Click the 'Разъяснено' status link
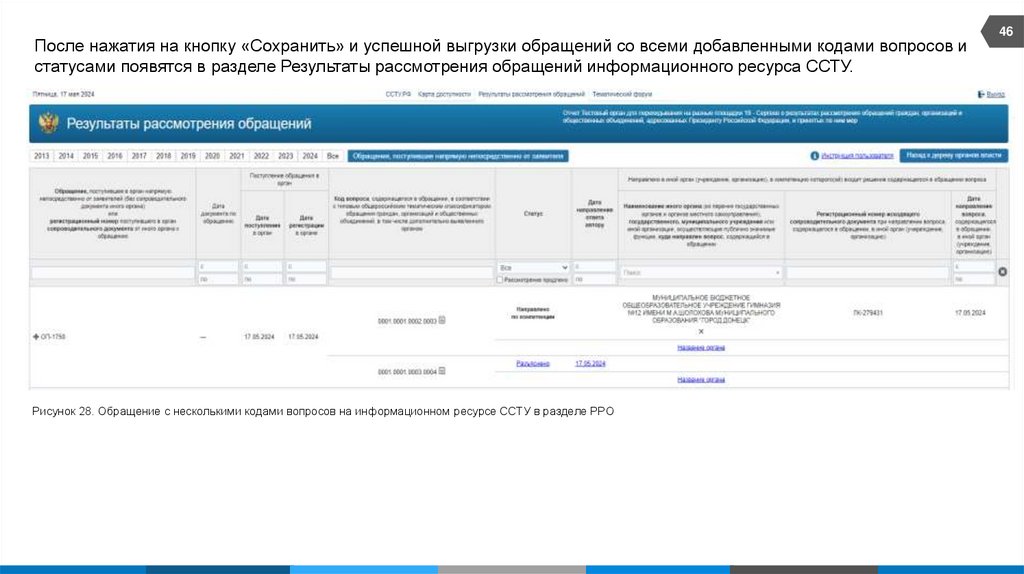 [533, 364]
